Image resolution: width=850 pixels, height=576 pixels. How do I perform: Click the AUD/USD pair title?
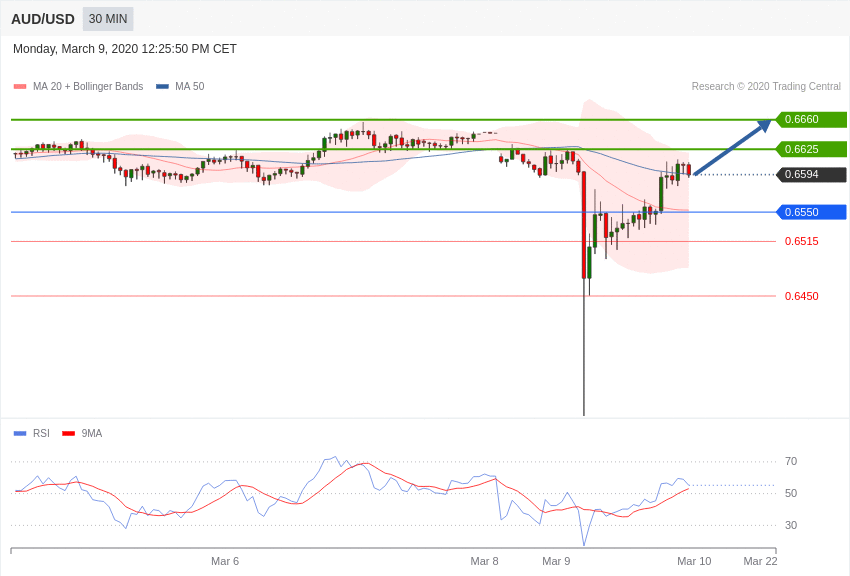point(43,19)
